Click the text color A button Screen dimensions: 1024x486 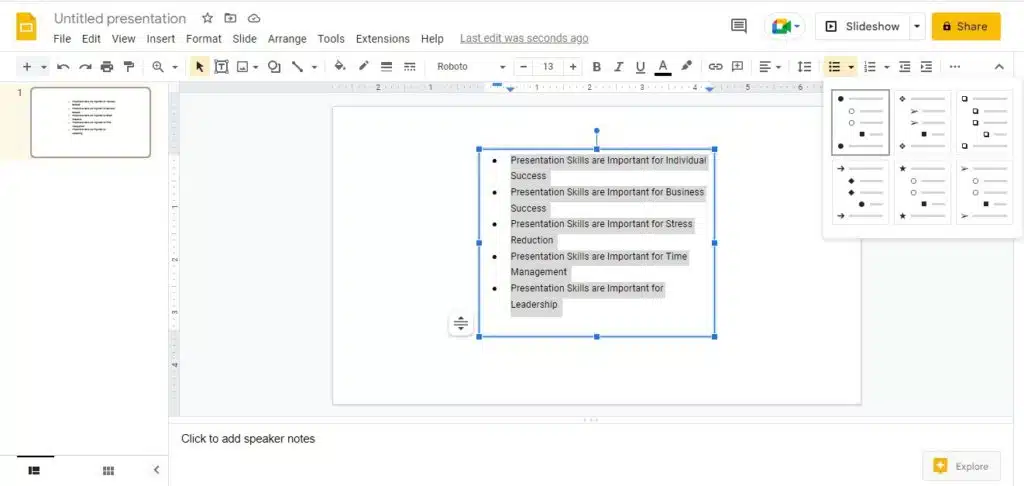[662, 67]
